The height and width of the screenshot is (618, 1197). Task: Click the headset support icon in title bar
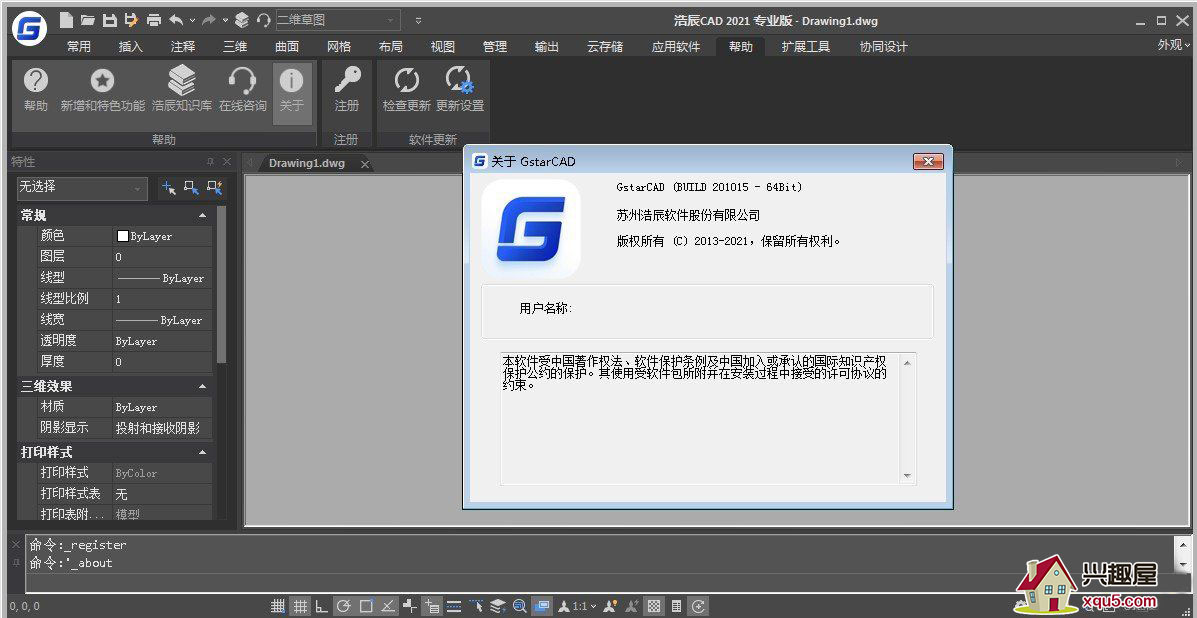[263, 20]
